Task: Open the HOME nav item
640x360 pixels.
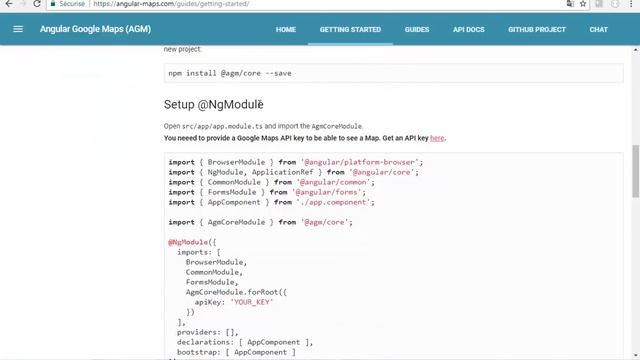Action: point(286,29)
